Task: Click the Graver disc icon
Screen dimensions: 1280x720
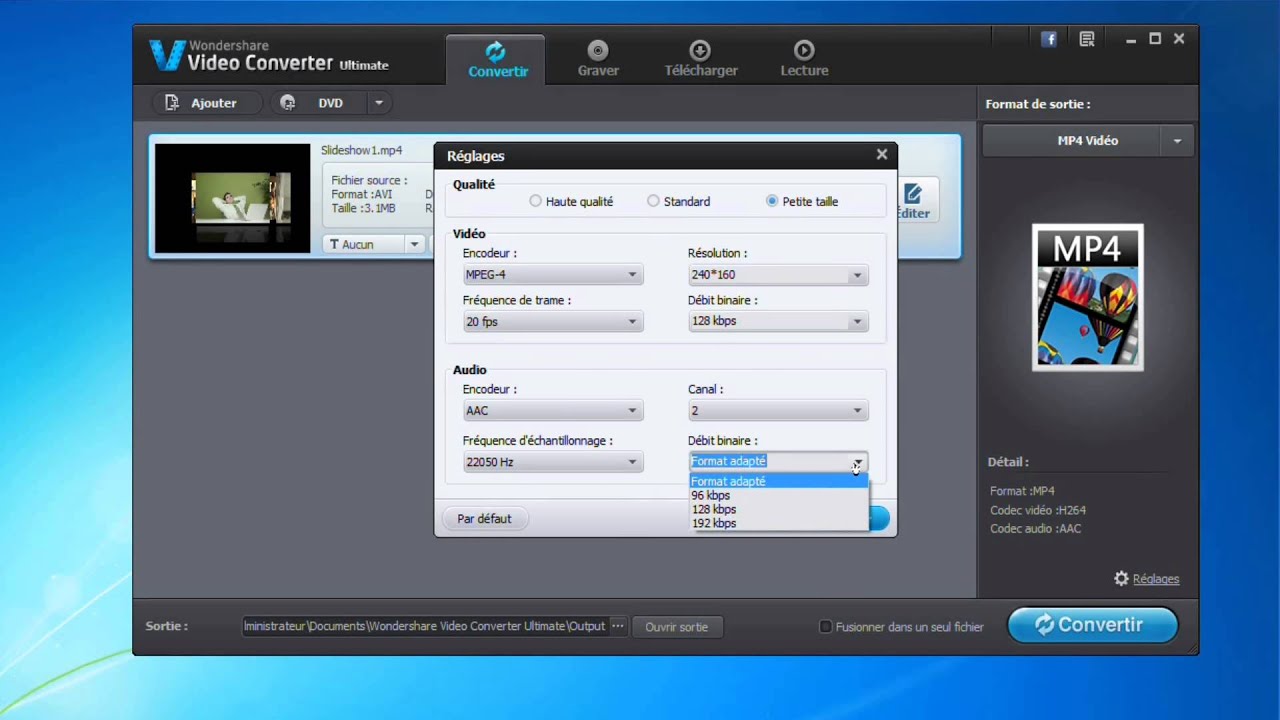Action: [598, 50]
